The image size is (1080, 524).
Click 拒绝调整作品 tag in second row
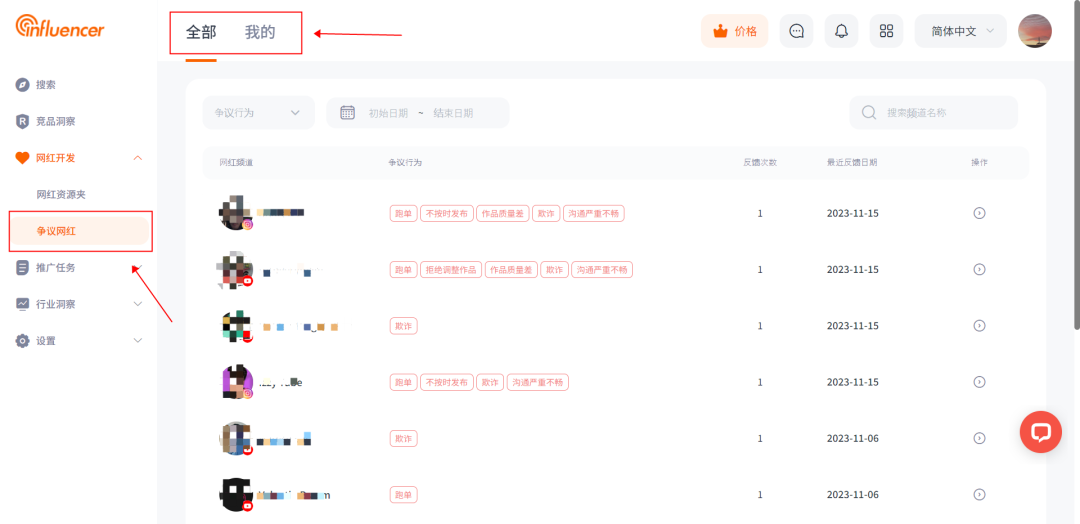point(451,270)
